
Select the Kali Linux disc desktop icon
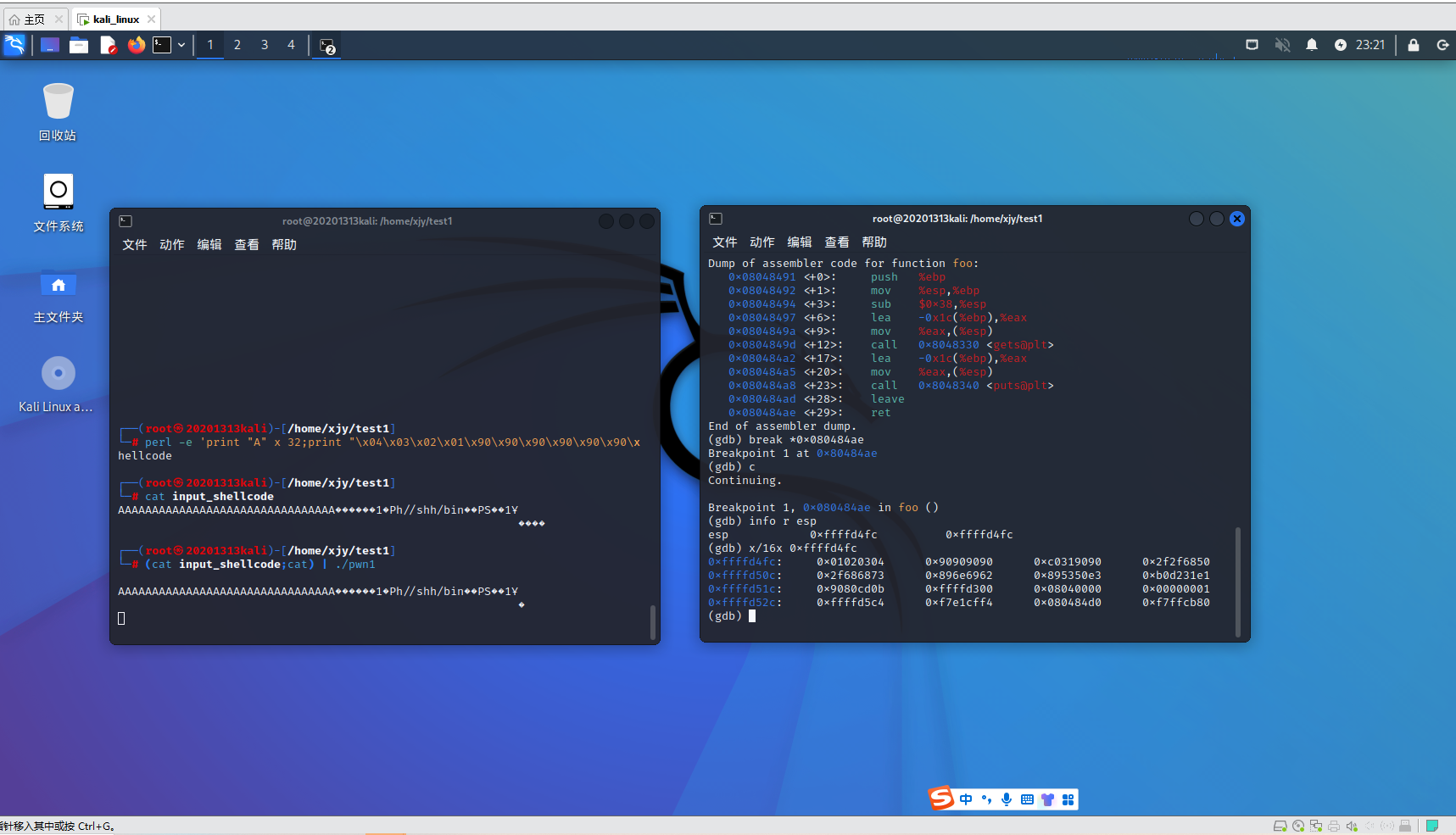click(x=56, y=384)
